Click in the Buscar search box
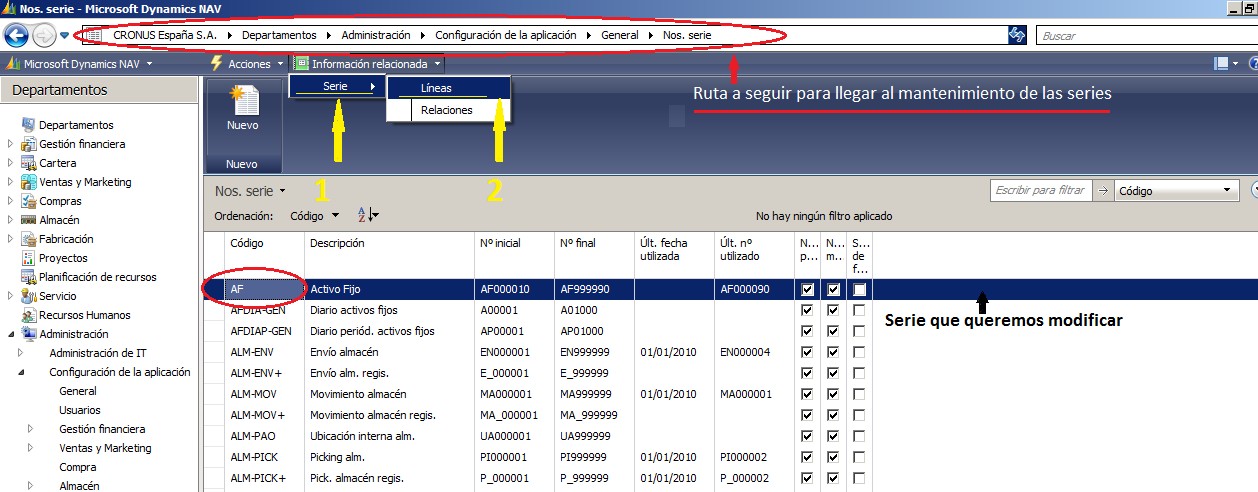Screen dimensions: 1258x492 [1144, 35]
